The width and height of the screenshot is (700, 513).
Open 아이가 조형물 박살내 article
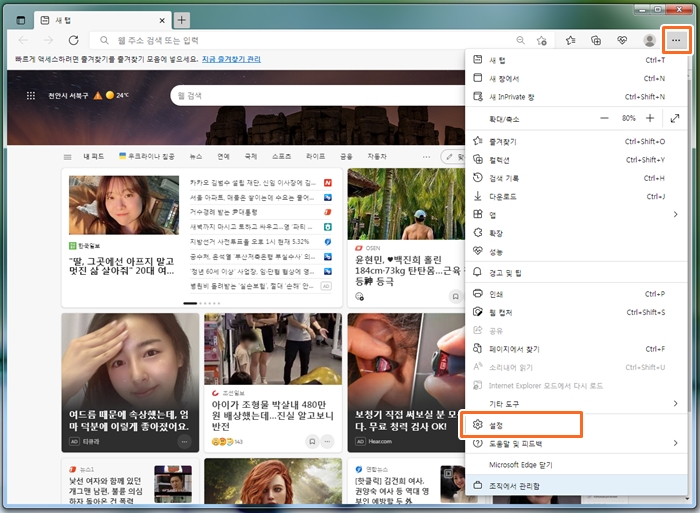pyautogui.click(x=273, y=416)
